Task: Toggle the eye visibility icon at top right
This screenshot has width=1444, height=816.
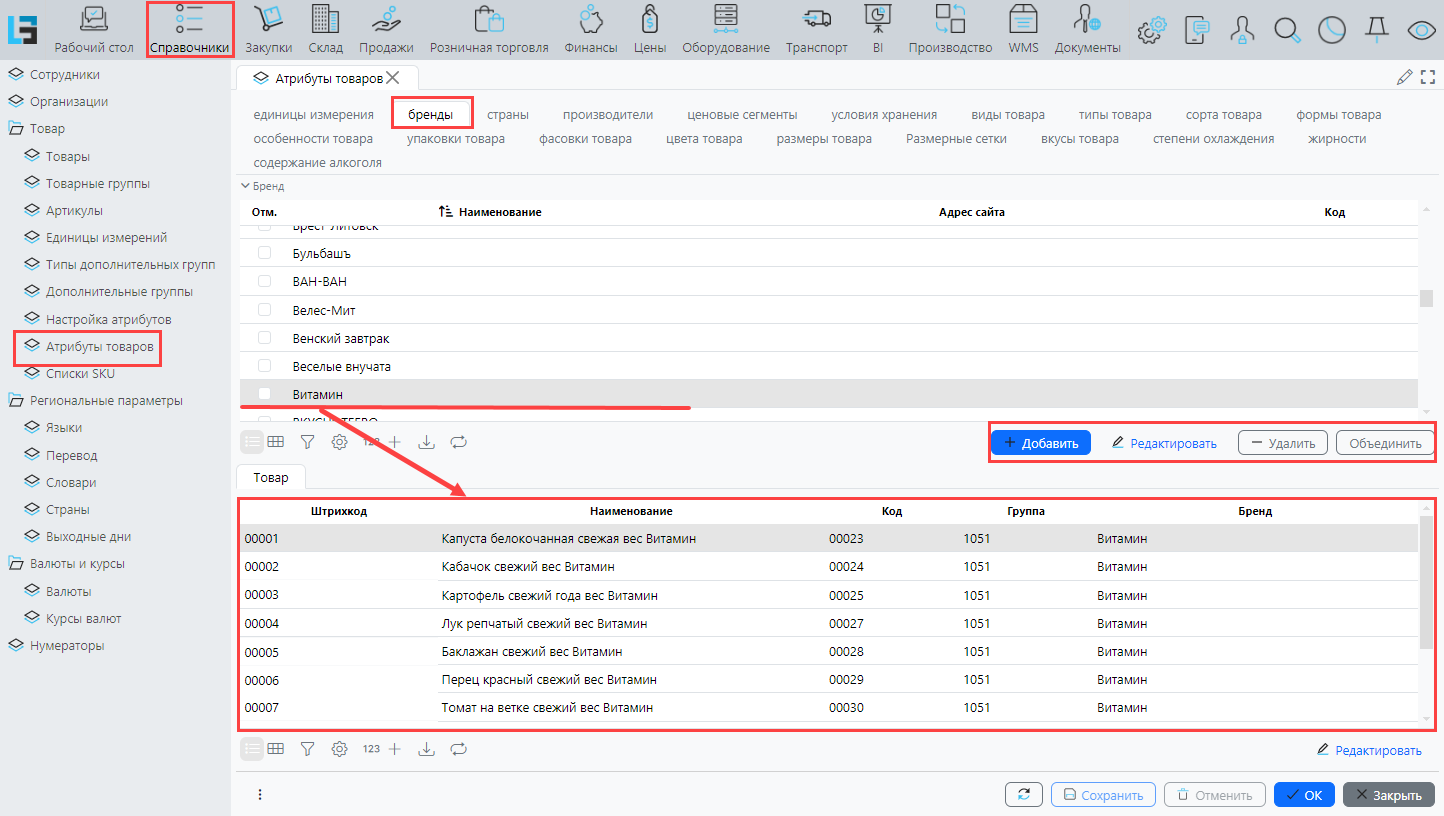Action: [x=1421, y=30]
